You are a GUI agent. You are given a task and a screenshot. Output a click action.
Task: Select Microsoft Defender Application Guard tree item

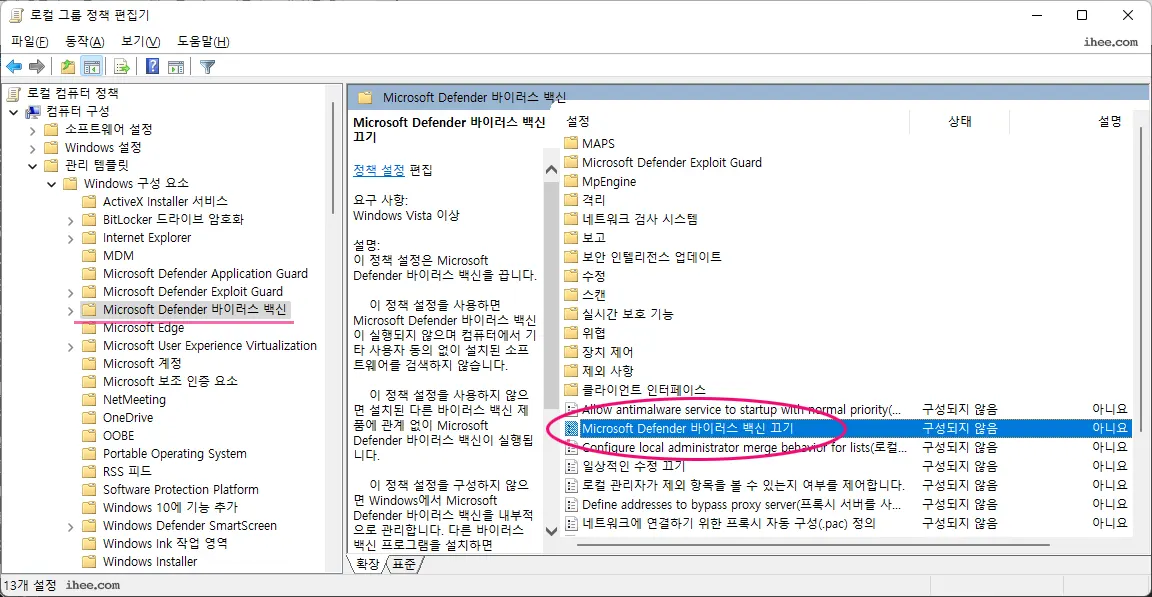[x=205, y=274]
